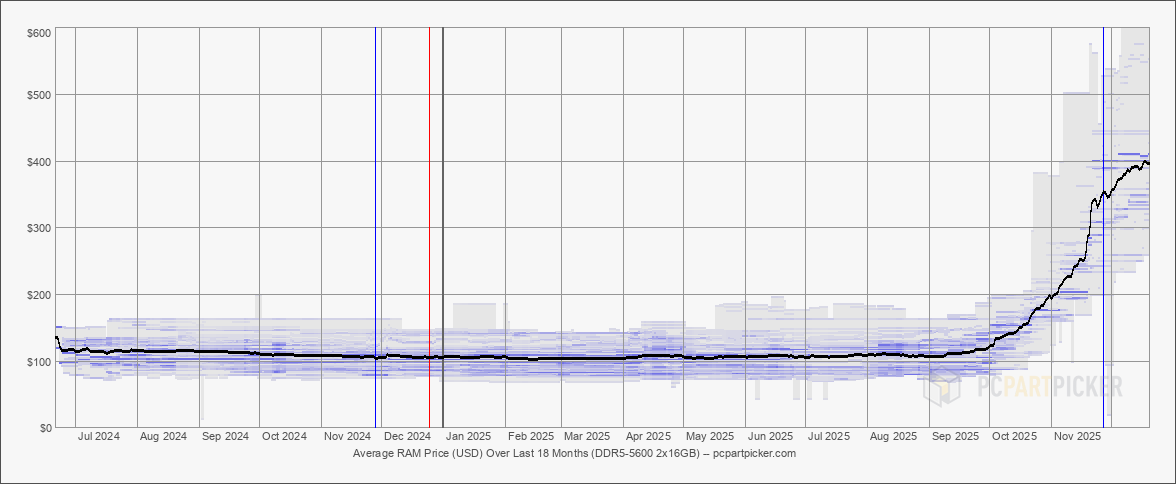The height and width of the screenshot is (484, 1176).
Task: Click the $100 price axis label
Action: tap(38, 362)
